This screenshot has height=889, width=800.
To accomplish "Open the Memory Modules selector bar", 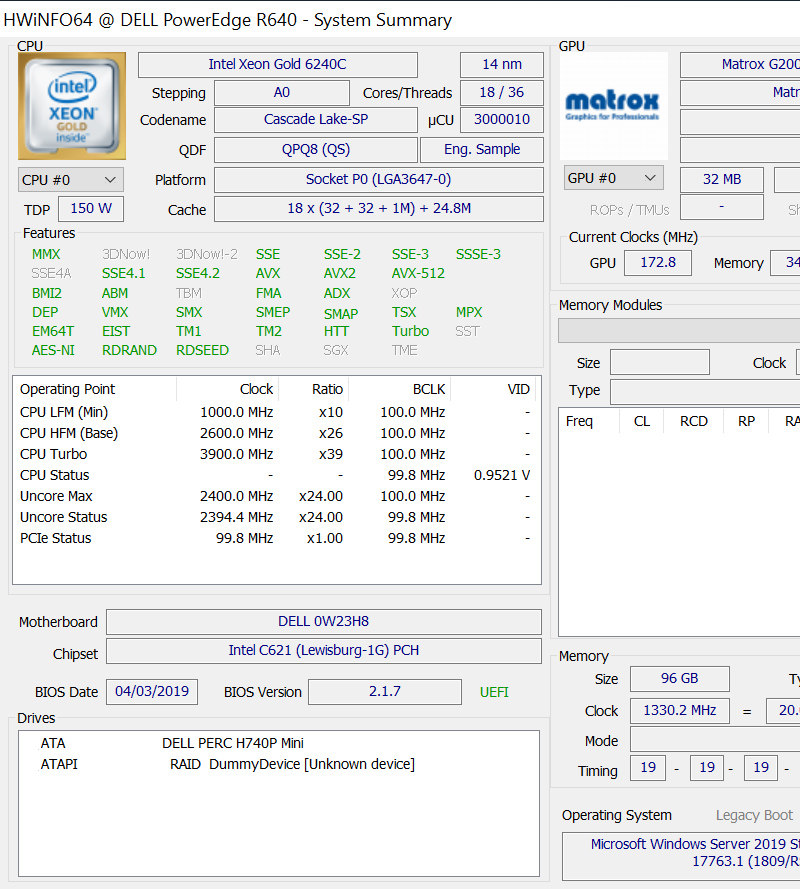I will coord(679,331).
